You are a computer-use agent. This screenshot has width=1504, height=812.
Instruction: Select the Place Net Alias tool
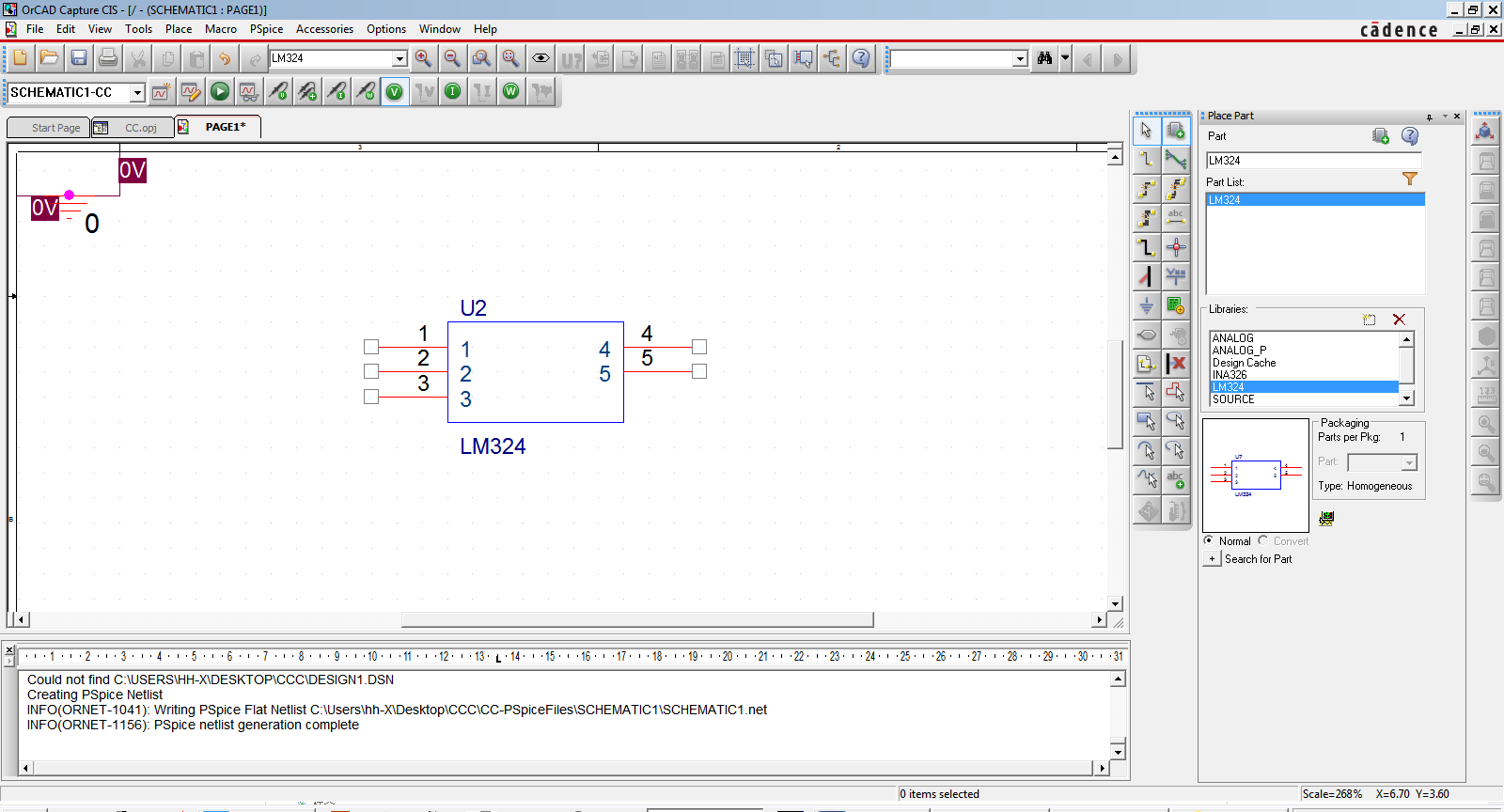1176,218
